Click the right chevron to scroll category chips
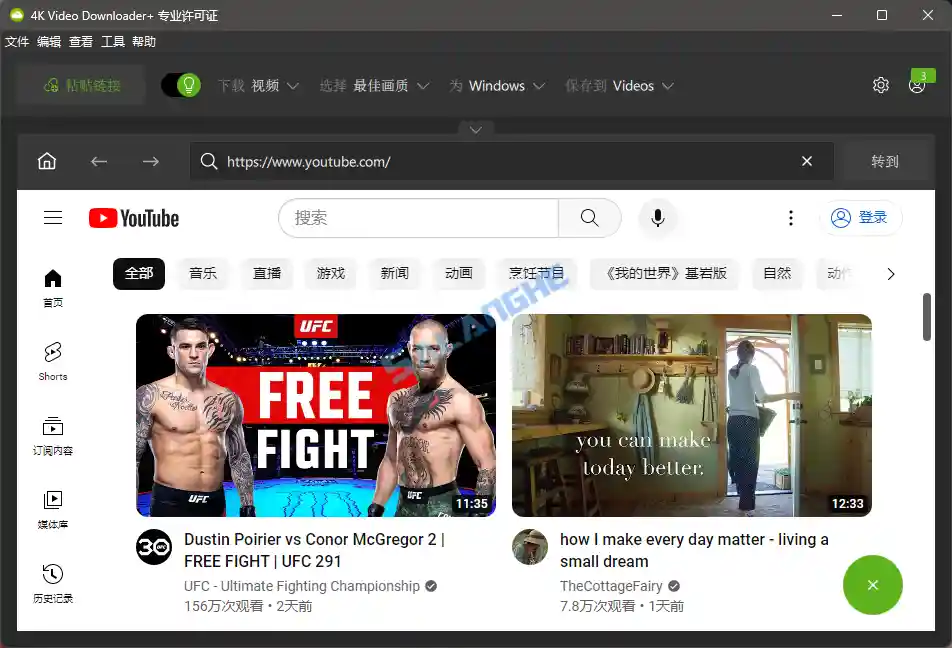 tap(891, 273)
